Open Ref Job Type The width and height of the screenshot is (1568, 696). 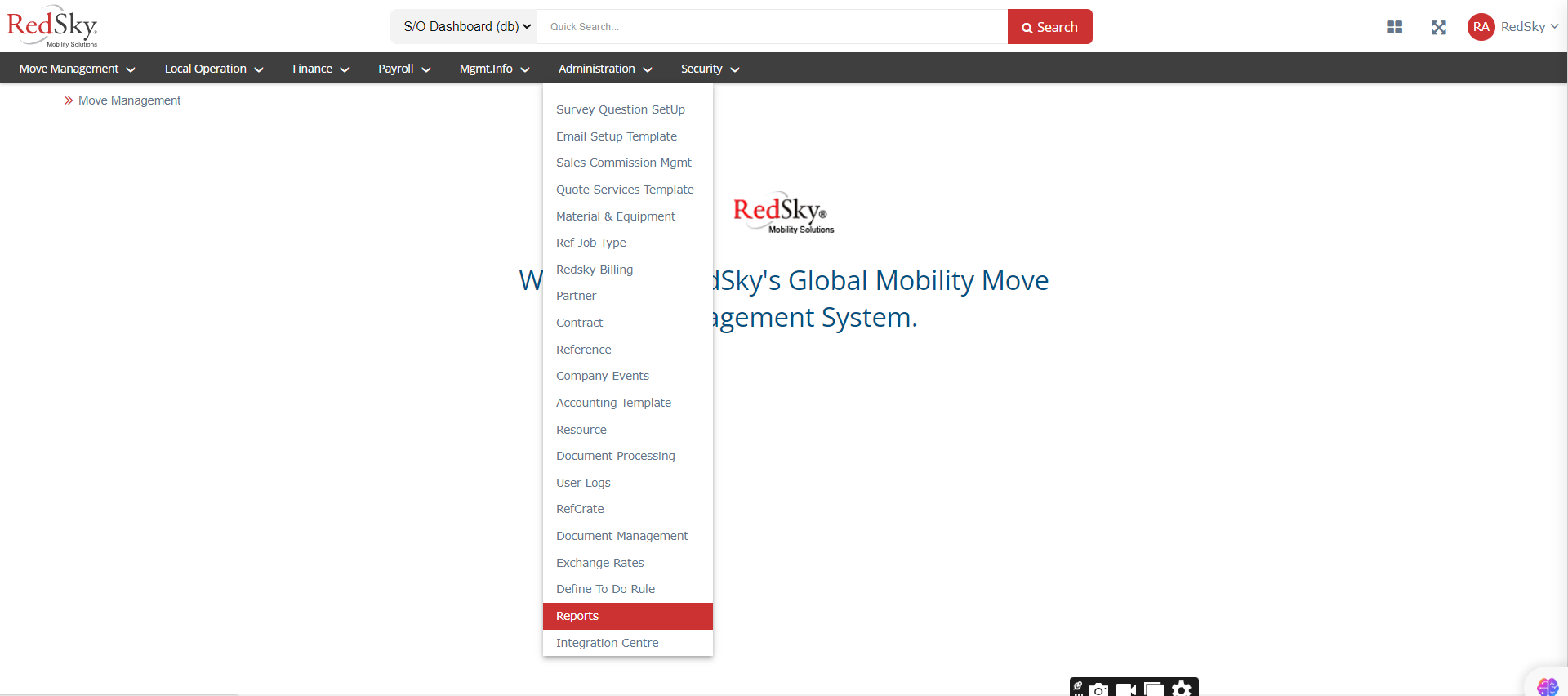point(627,243)
